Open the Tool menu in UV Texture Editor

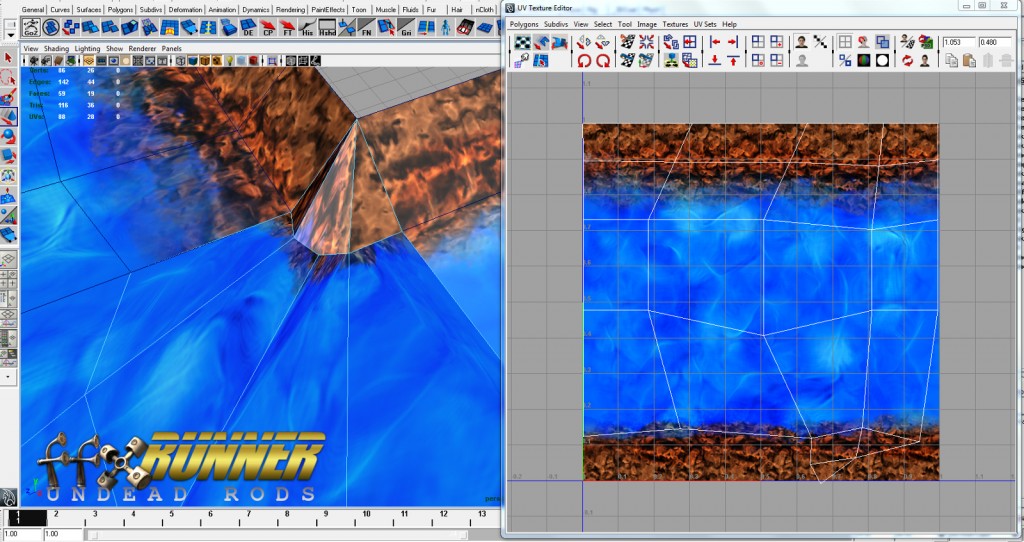point(624,24)
